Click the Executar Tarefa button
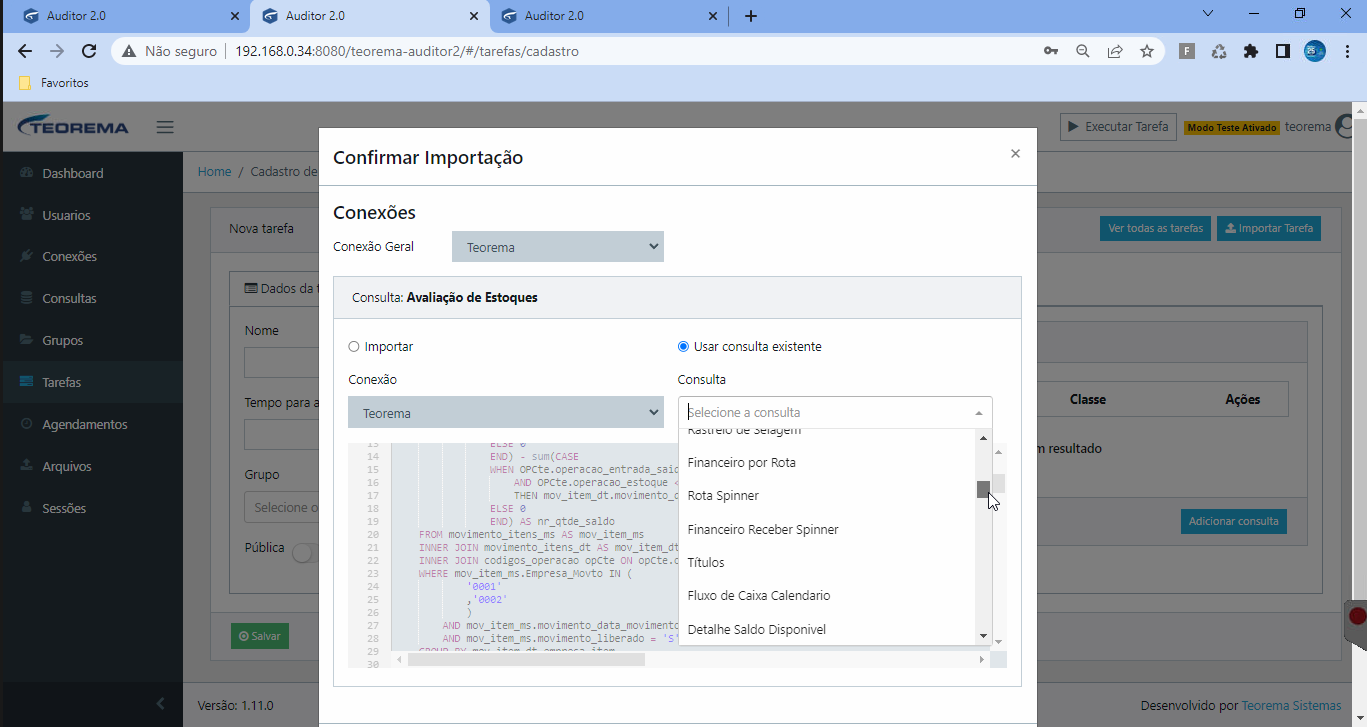 1118,127
